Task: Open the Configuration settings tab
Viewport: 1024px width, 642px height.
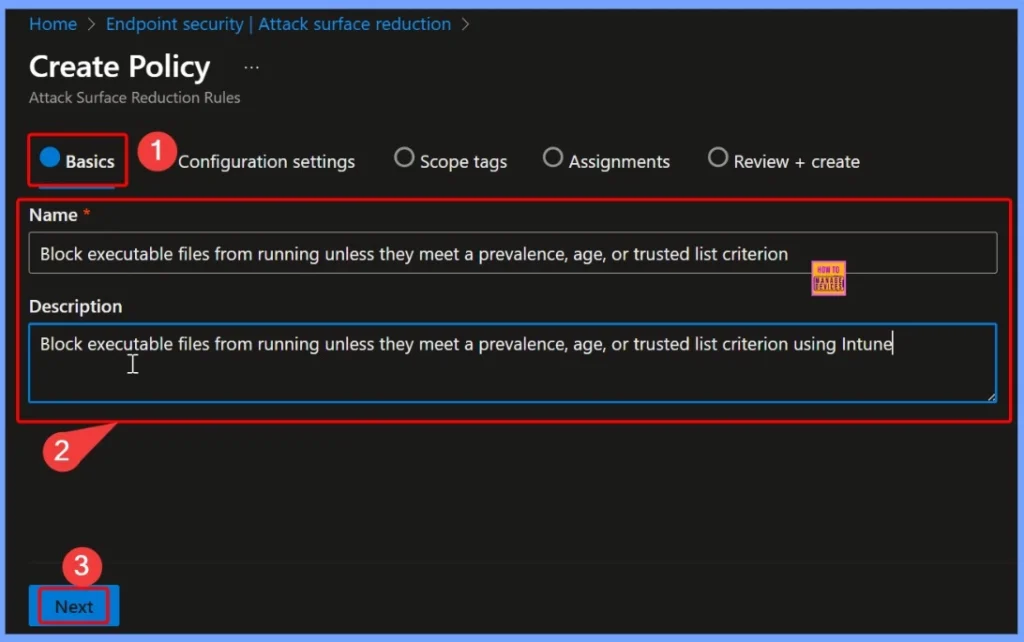Action: tap(266, 162)
